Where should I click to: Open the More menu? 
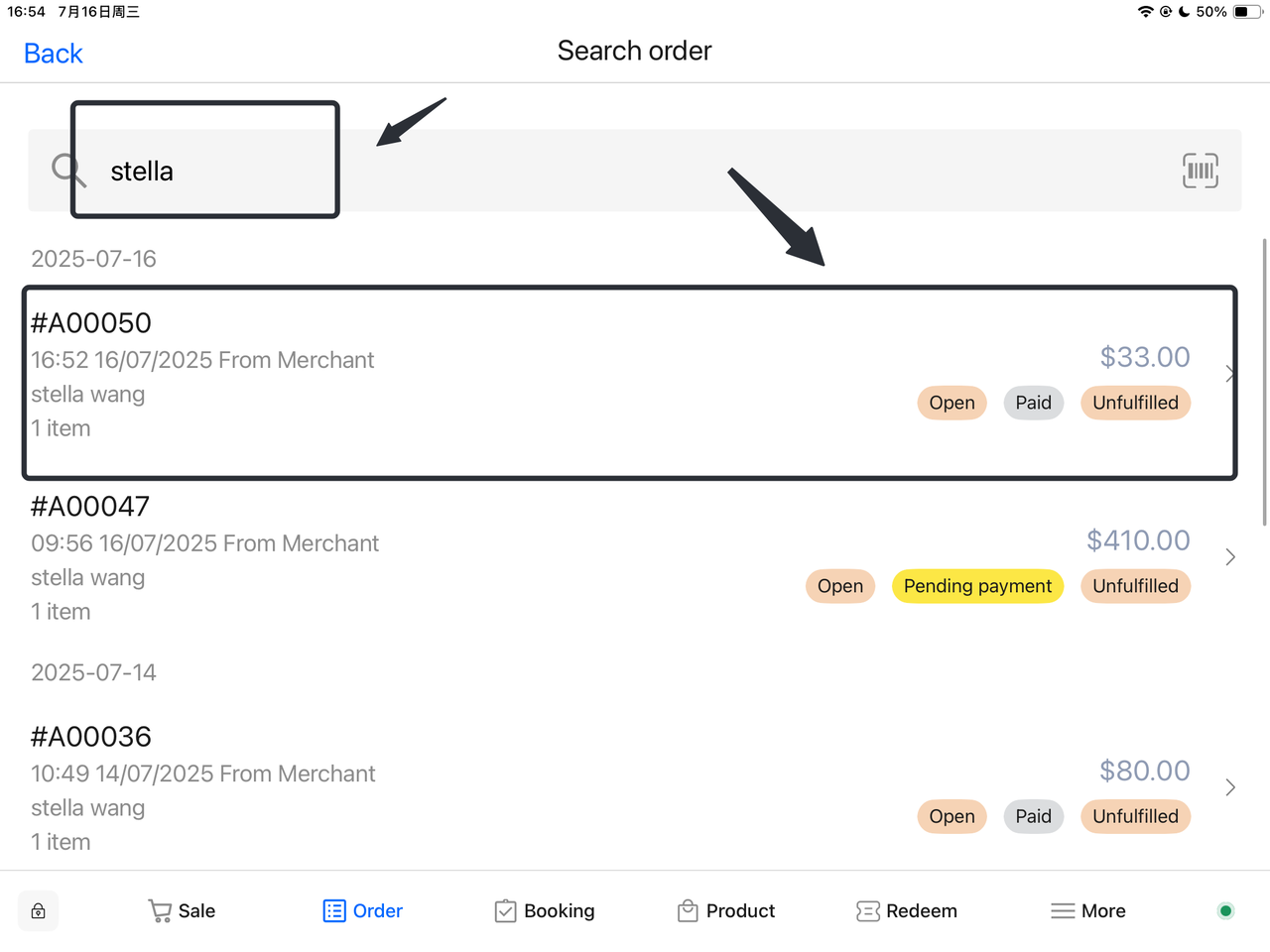pyautogui.click(x=1088, y=911)
